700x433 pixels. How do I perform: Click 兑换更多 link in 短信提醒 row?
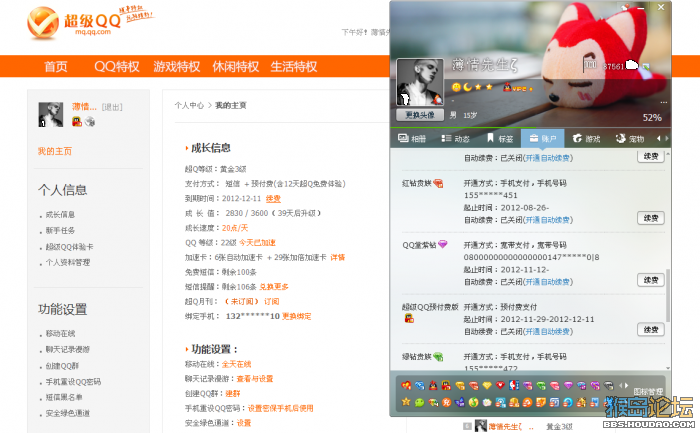pos(274,287)
